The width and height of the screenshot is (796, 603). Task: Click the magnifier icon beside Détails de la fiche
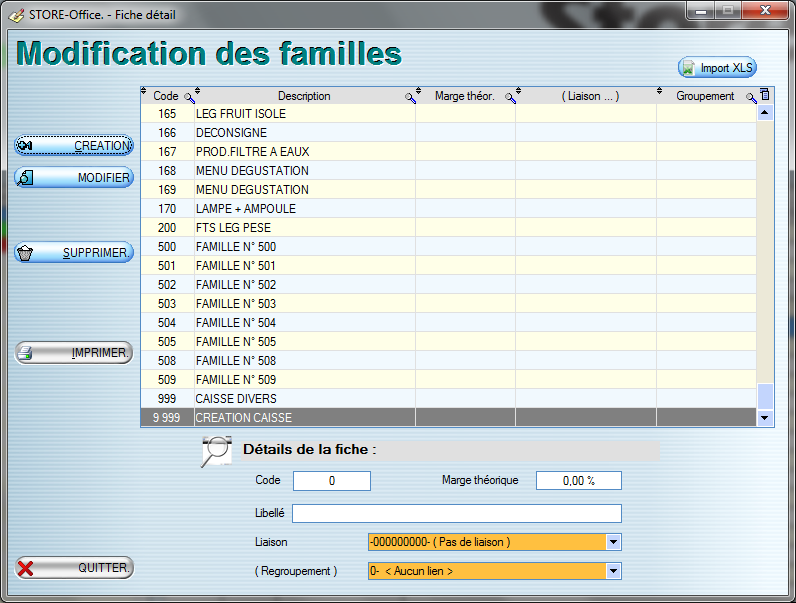[217, 452]
